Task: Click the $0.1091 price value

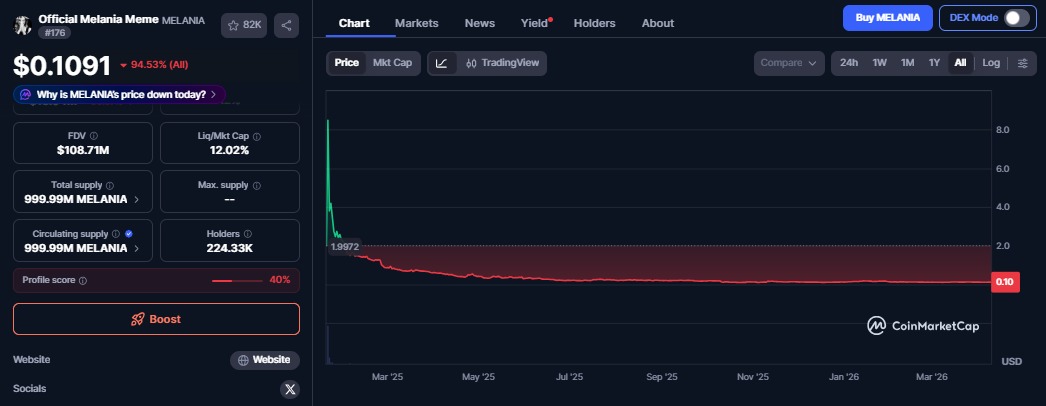Action: (62, 65)
